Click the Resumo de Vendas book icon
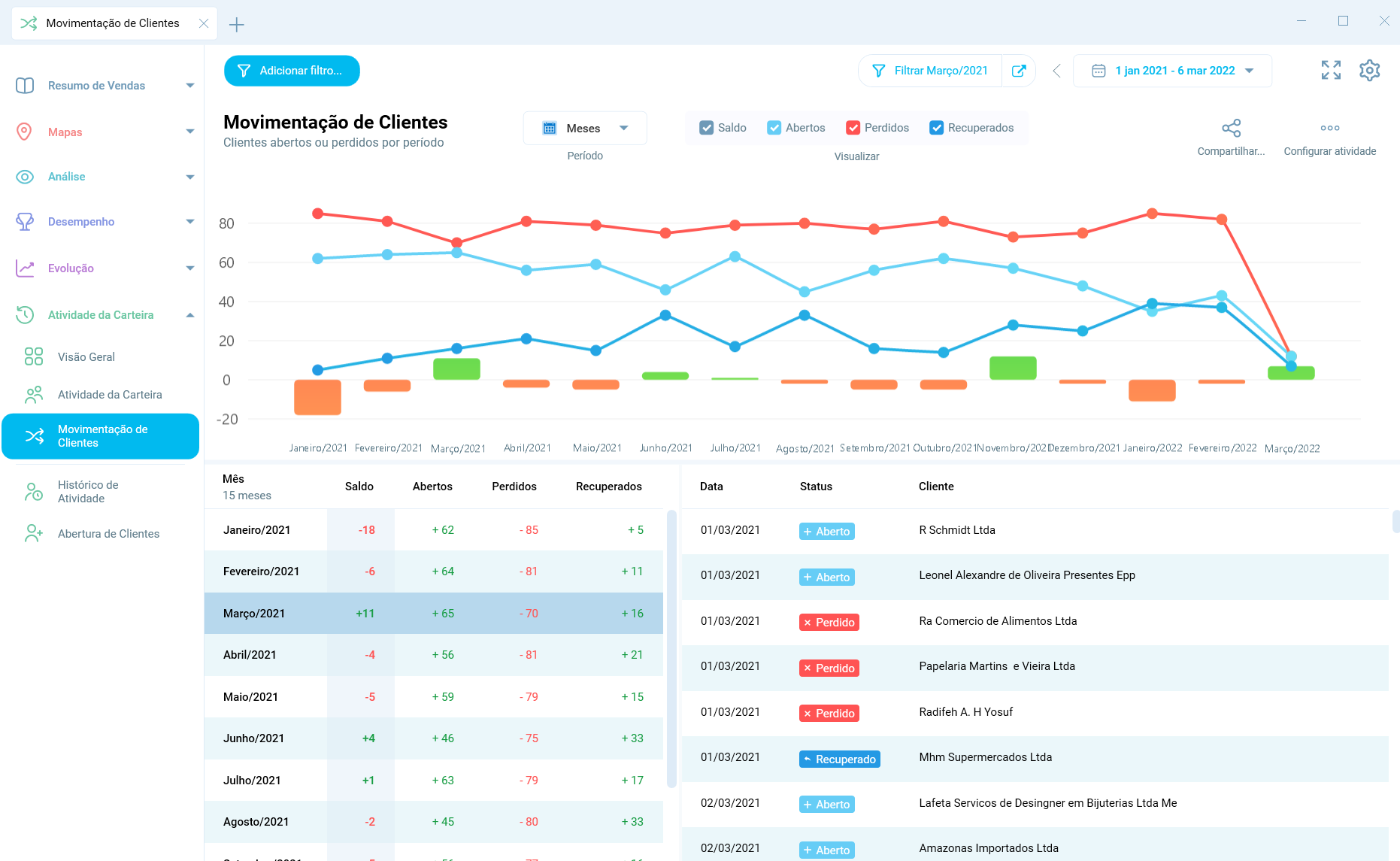The height and width of the screenshot is (861, 1400). [25, 86]
